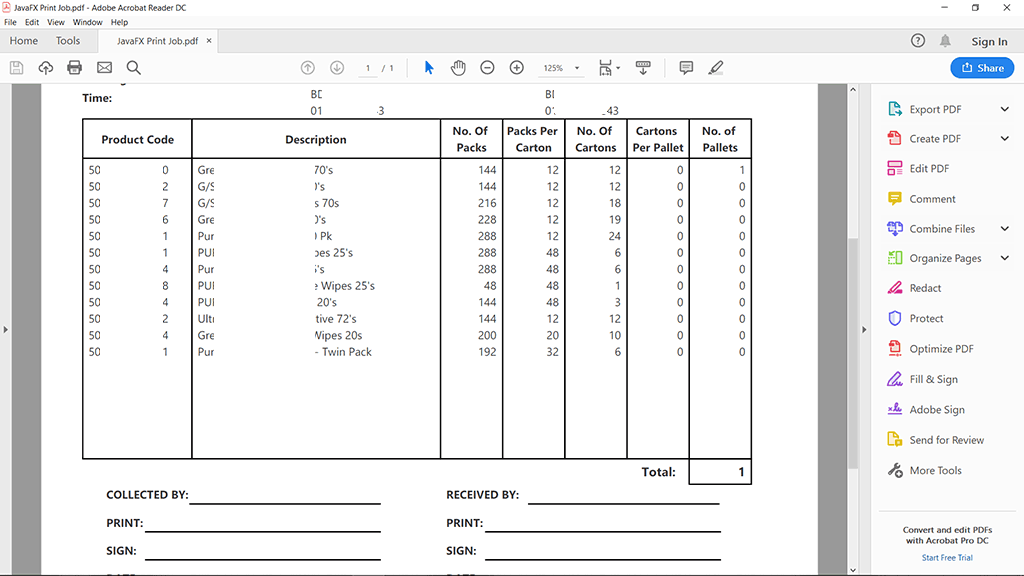Click the Total pallets value box

click(720, 472)
